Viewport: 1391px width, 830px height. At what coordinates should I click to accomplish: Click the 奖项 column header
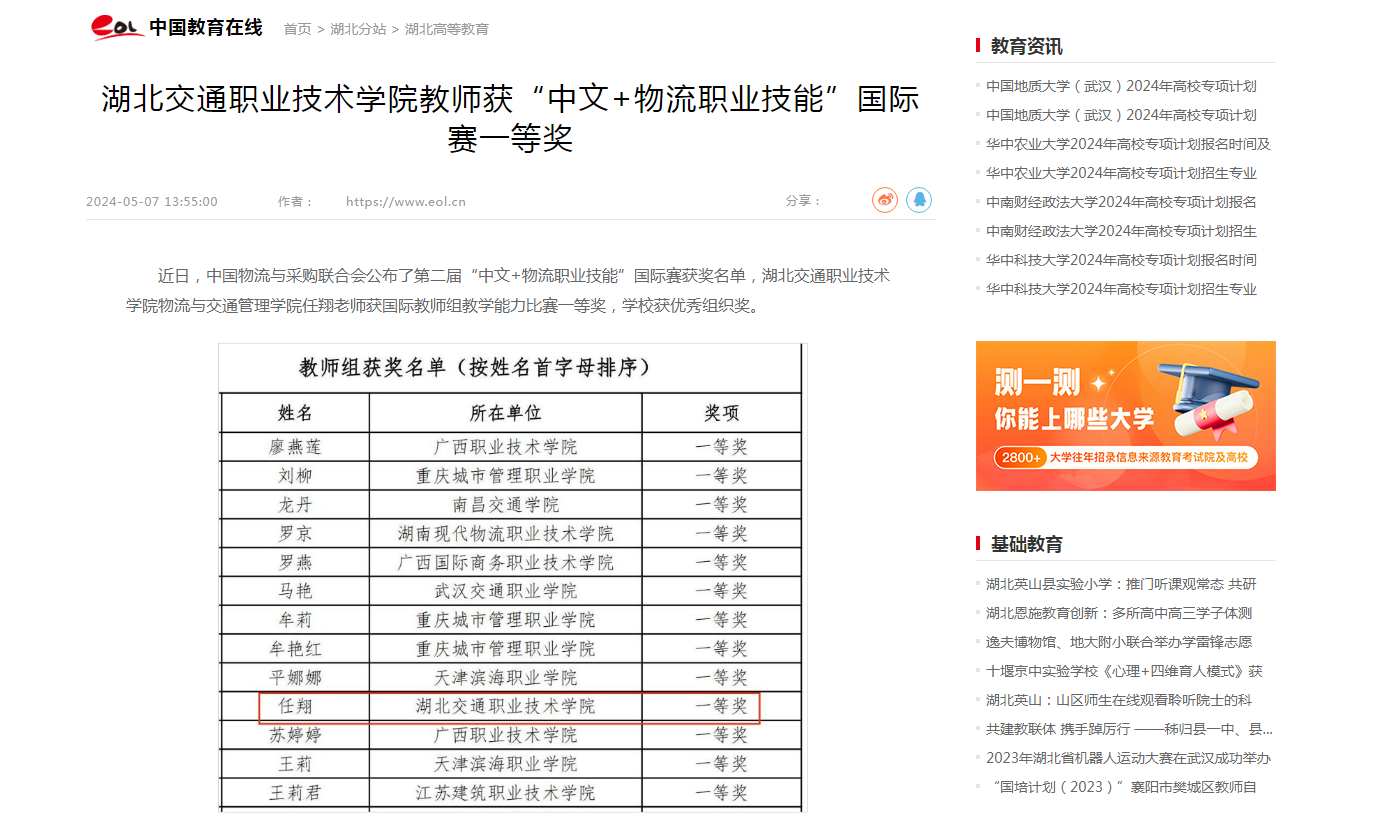point(722,413)
